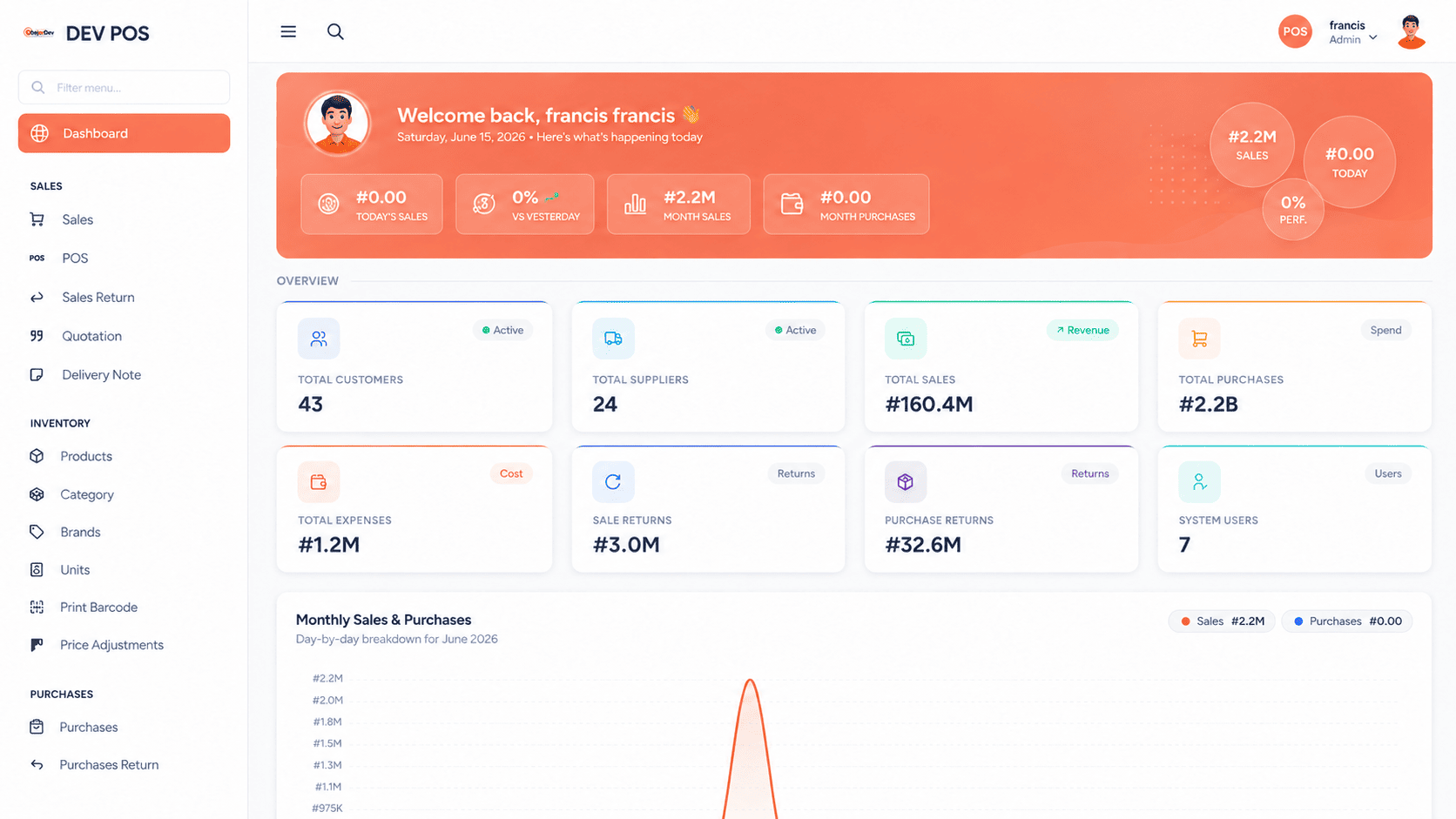The image size is (1456, 819).
Task: Click the VS Yesterday percentage card
Action: tap(525, 205)
